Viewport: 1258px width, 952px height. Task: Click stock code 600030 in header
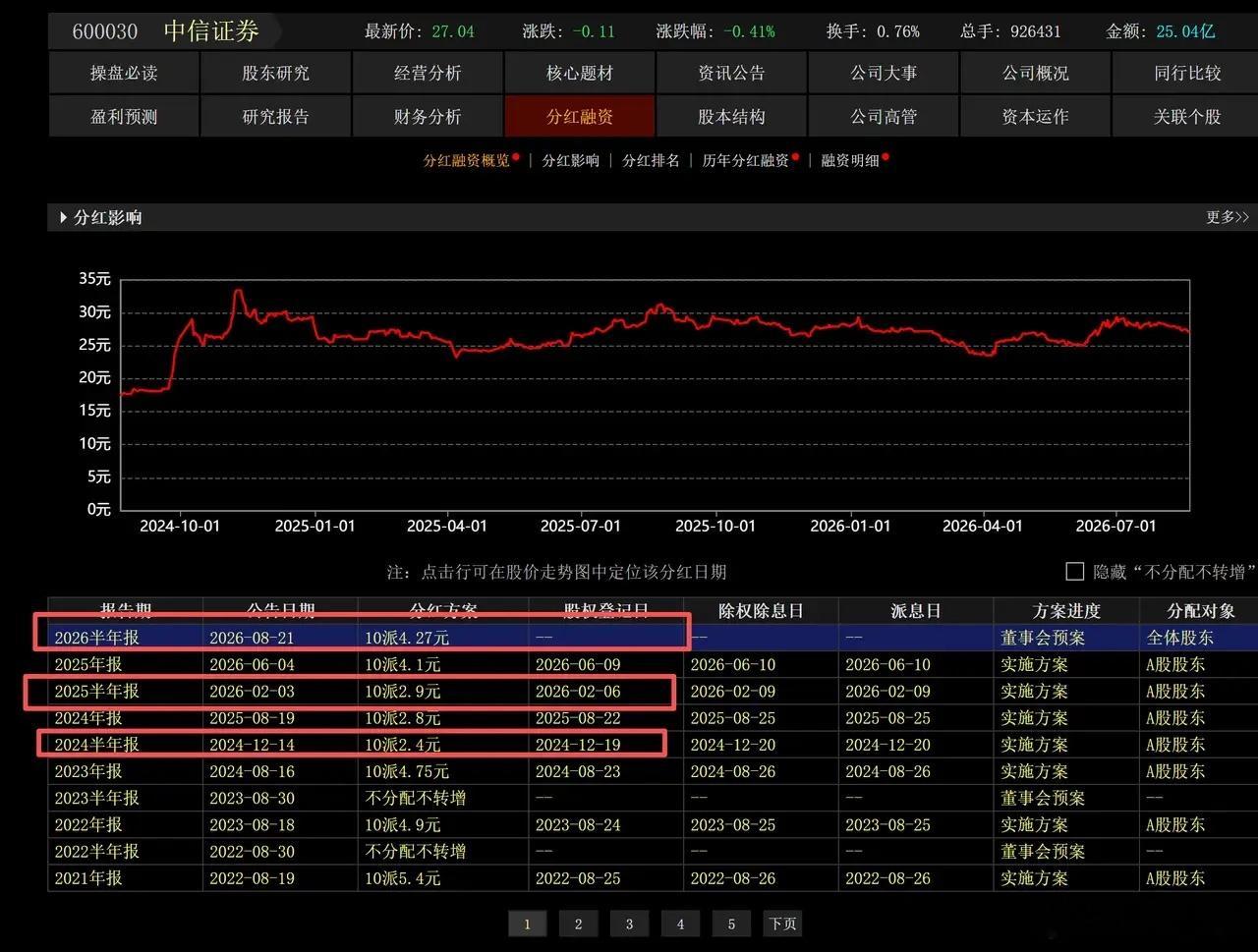click(x=105, y=31)
